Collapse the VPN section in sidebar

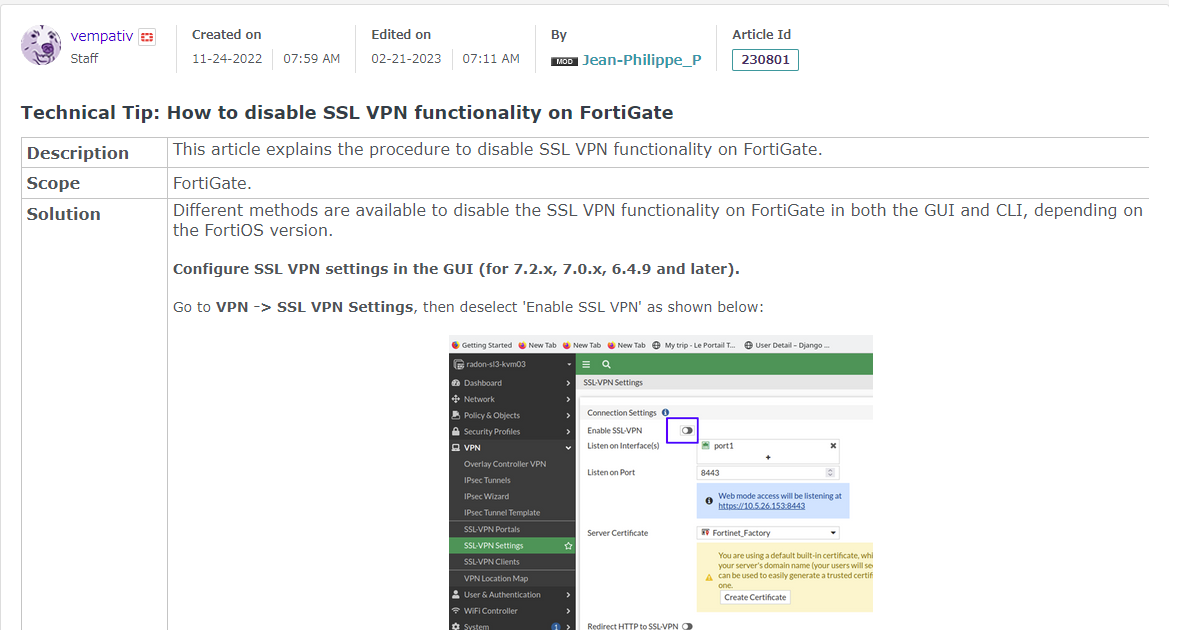point(568,448)
